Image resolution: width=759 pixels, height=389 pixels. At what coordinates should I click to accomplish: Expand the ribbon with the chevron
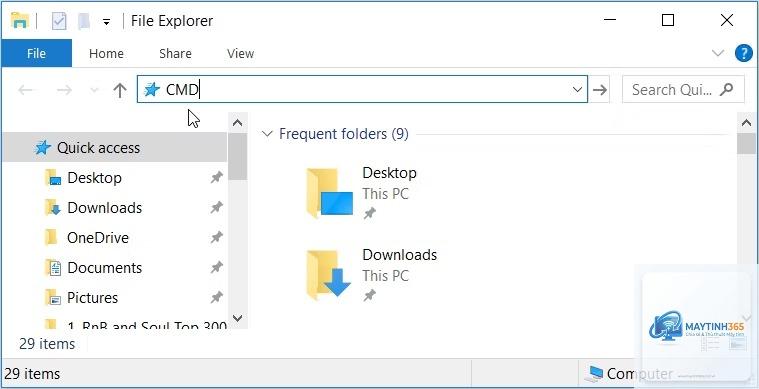718,53
